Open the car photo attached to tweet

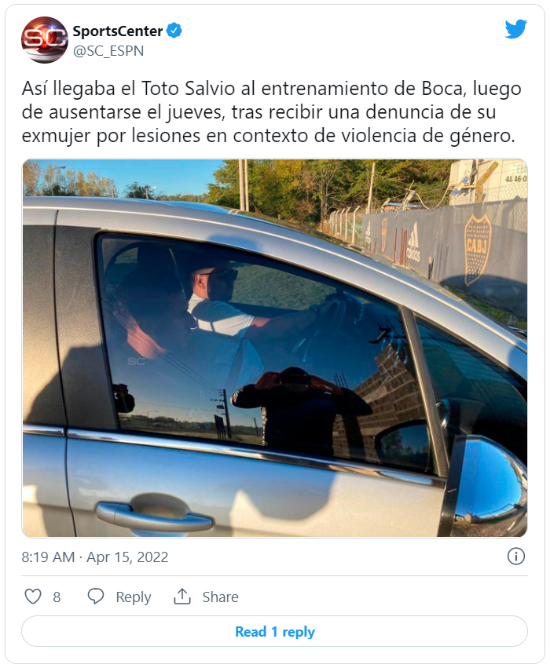274,348
